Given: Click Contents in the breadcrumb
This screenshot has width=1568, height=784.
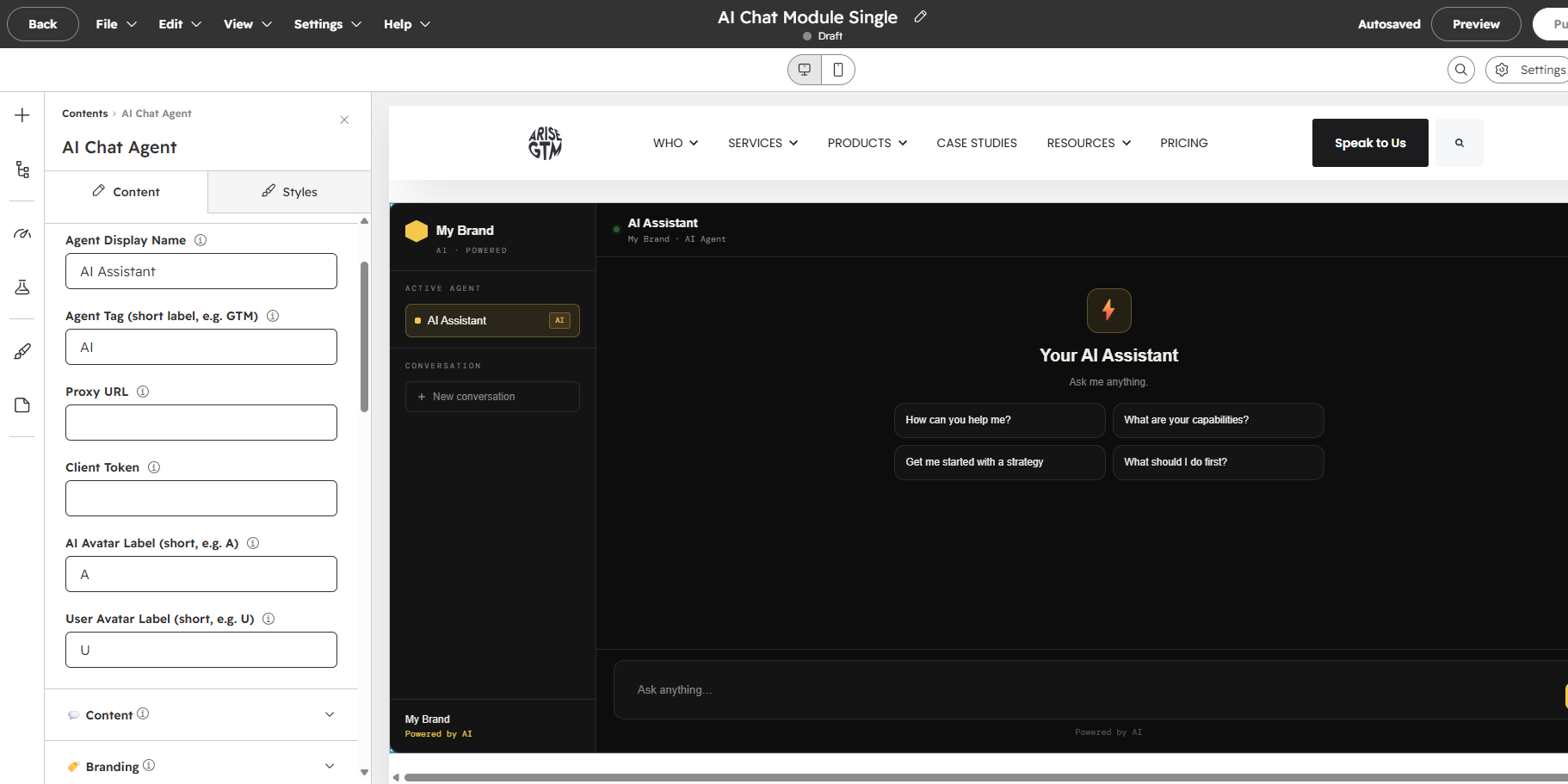Looking at the screenshot, I should [x=84, y=114].
